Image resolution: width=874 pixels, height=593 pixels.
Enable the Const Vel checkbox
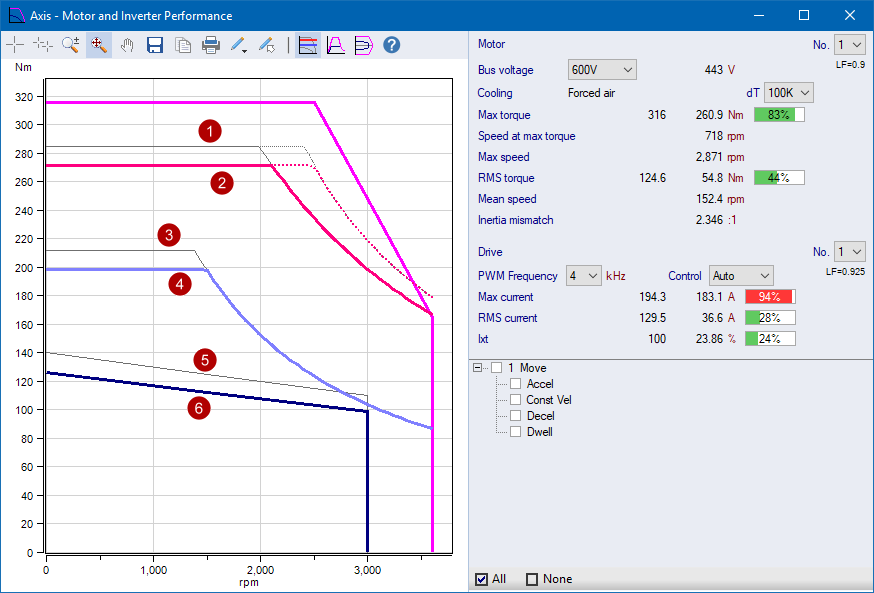click(x=516, y=400)
